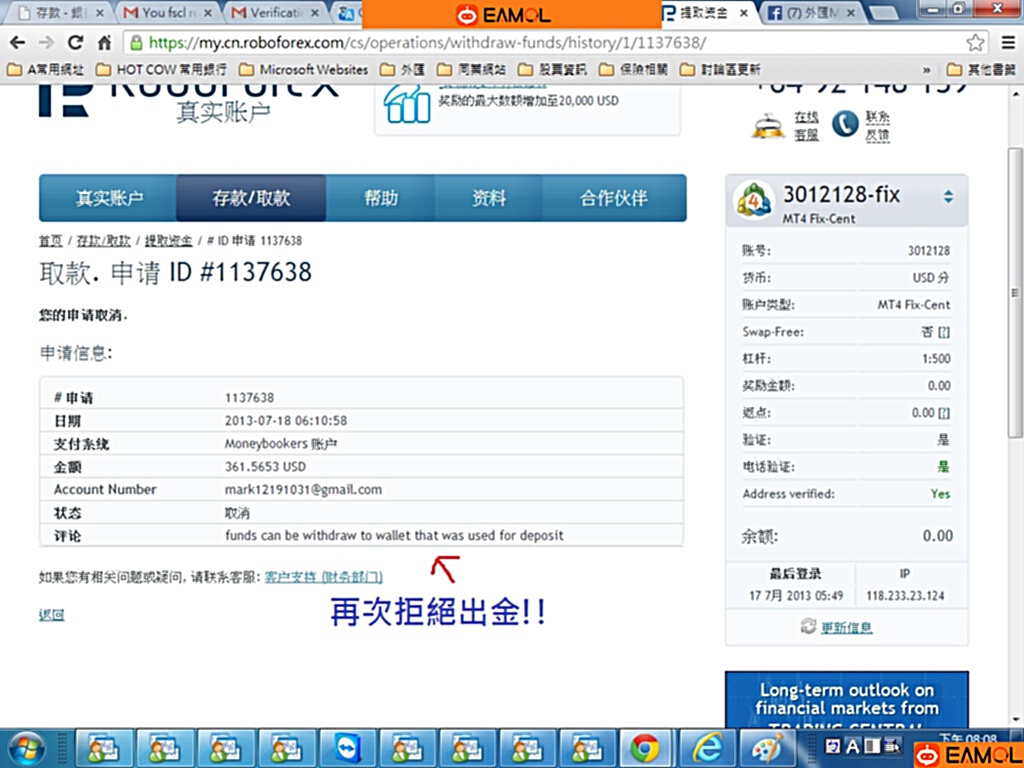Switch to the 'You fscl' Gmail tab

168,12
